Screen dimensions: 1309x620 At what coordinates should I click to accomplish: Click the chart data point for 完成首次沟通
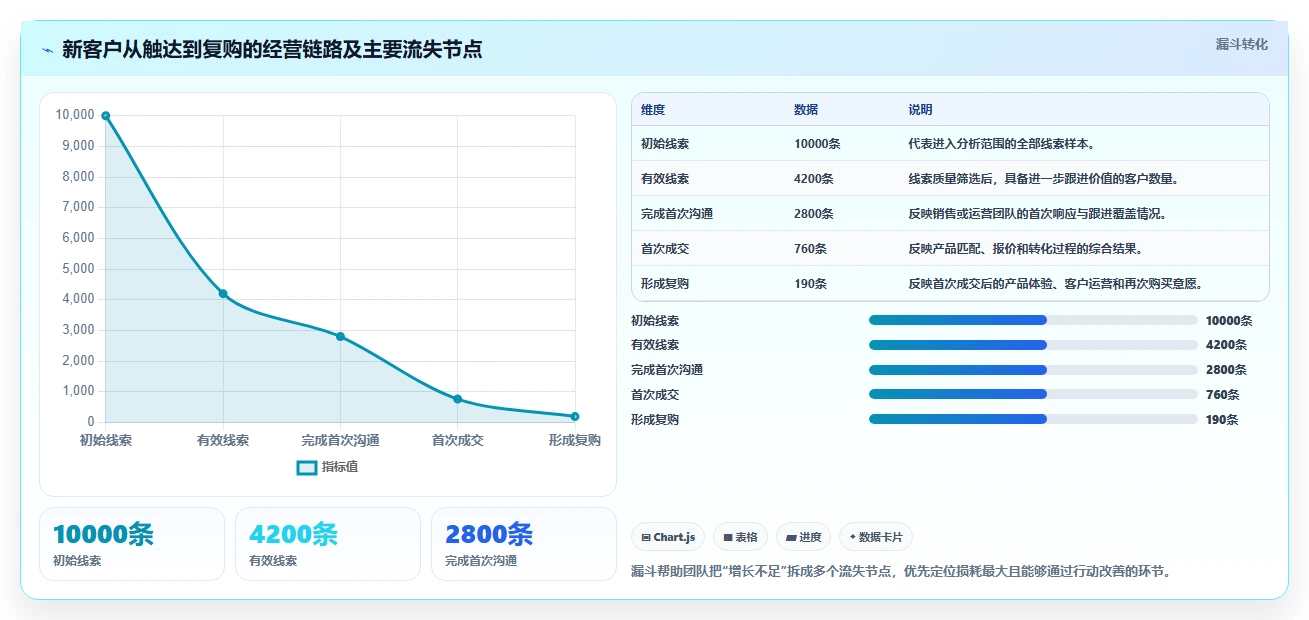point(340,336)
